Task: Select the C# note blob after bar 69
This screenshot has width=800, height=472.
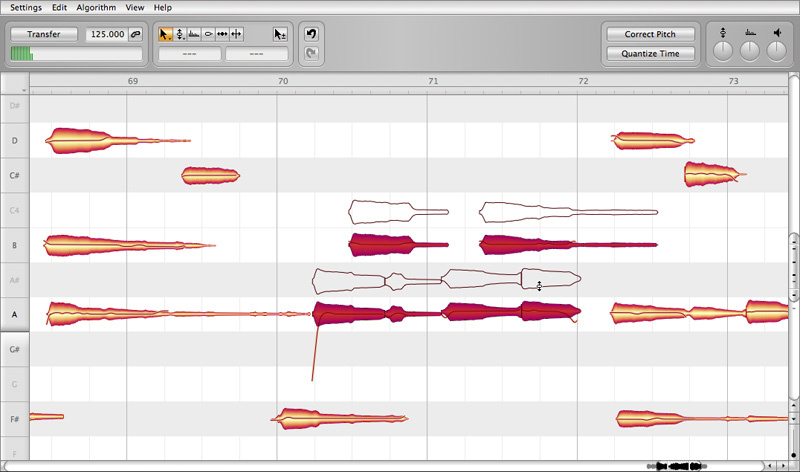Action: click(x=210, y=176)
